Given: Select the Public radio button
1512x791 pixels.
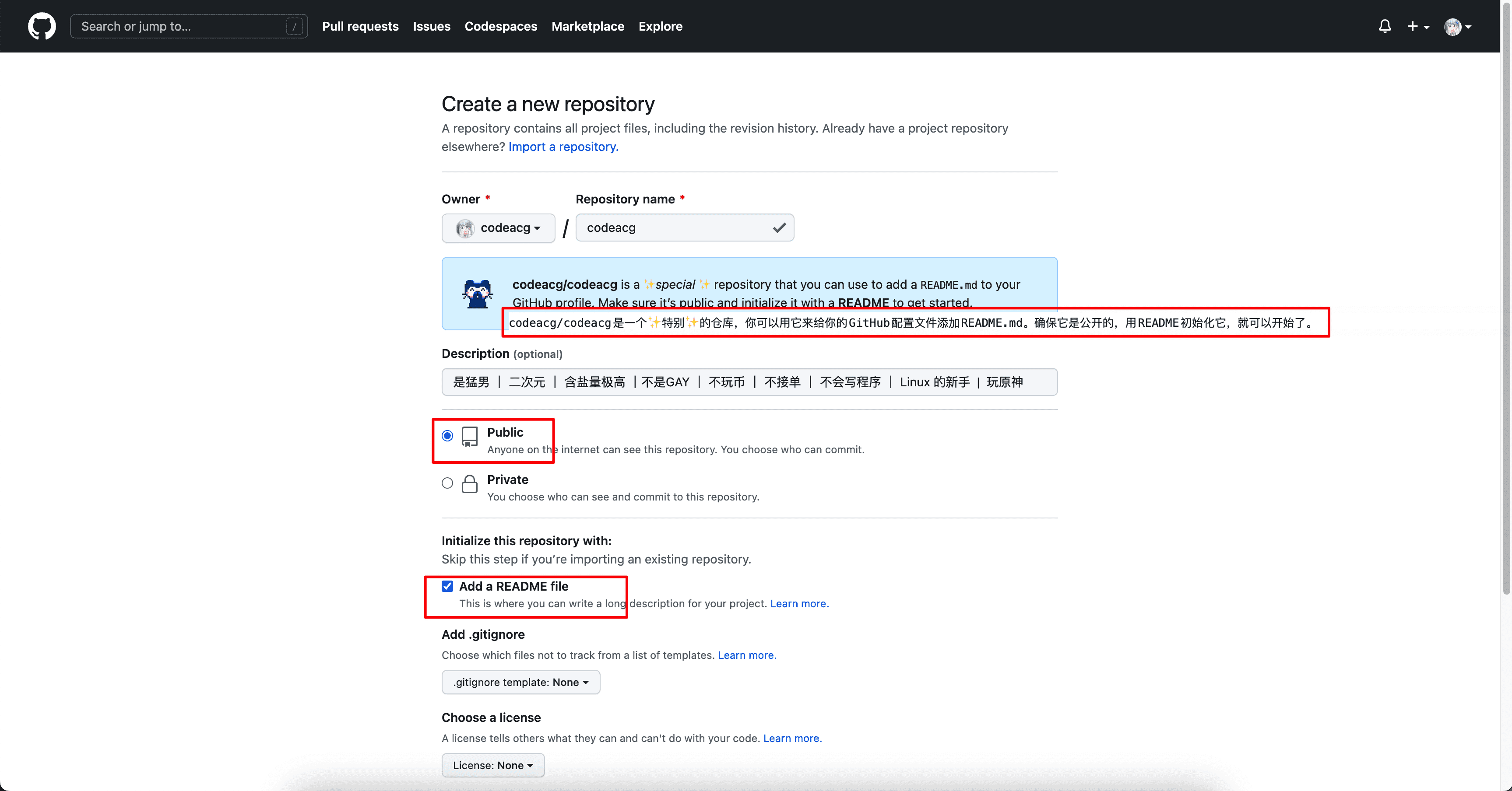Looking at the screenshot, I should (x=447, y=436).
